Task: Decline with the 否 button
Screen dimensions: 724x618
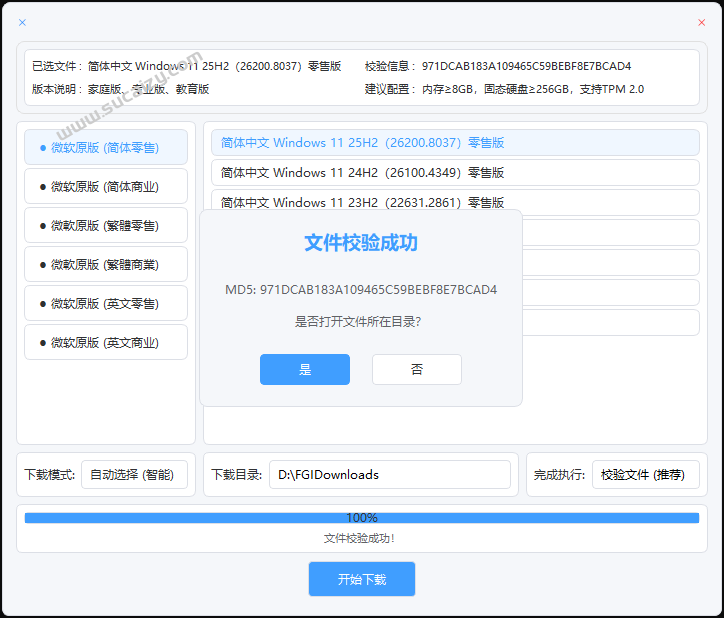Action: click(416, 369)
